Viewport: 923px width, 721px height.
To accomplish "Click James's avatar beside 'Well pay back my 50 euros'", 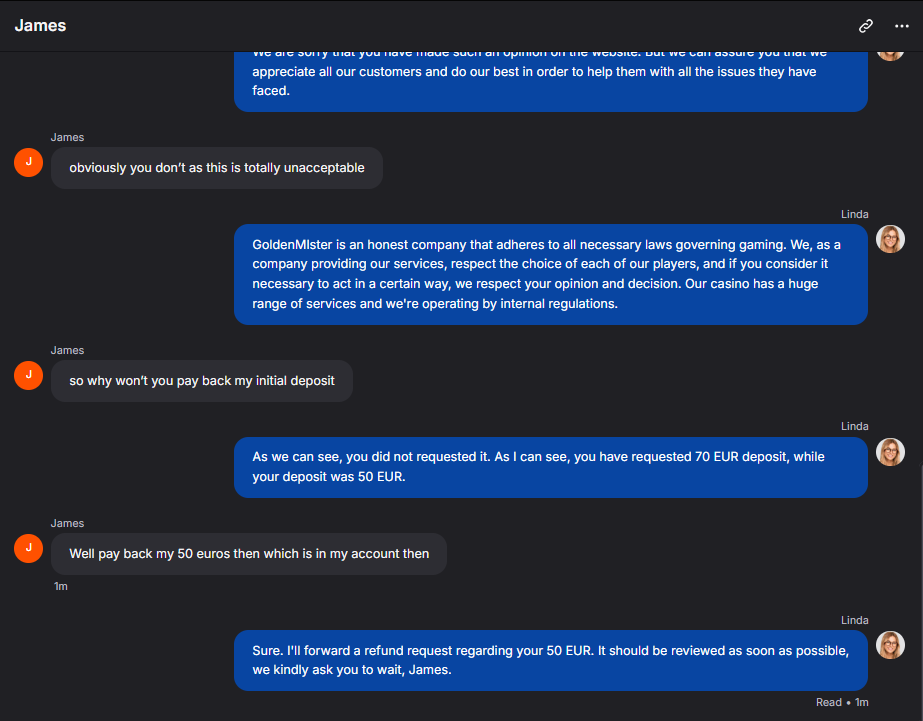I will click(28, 549).
